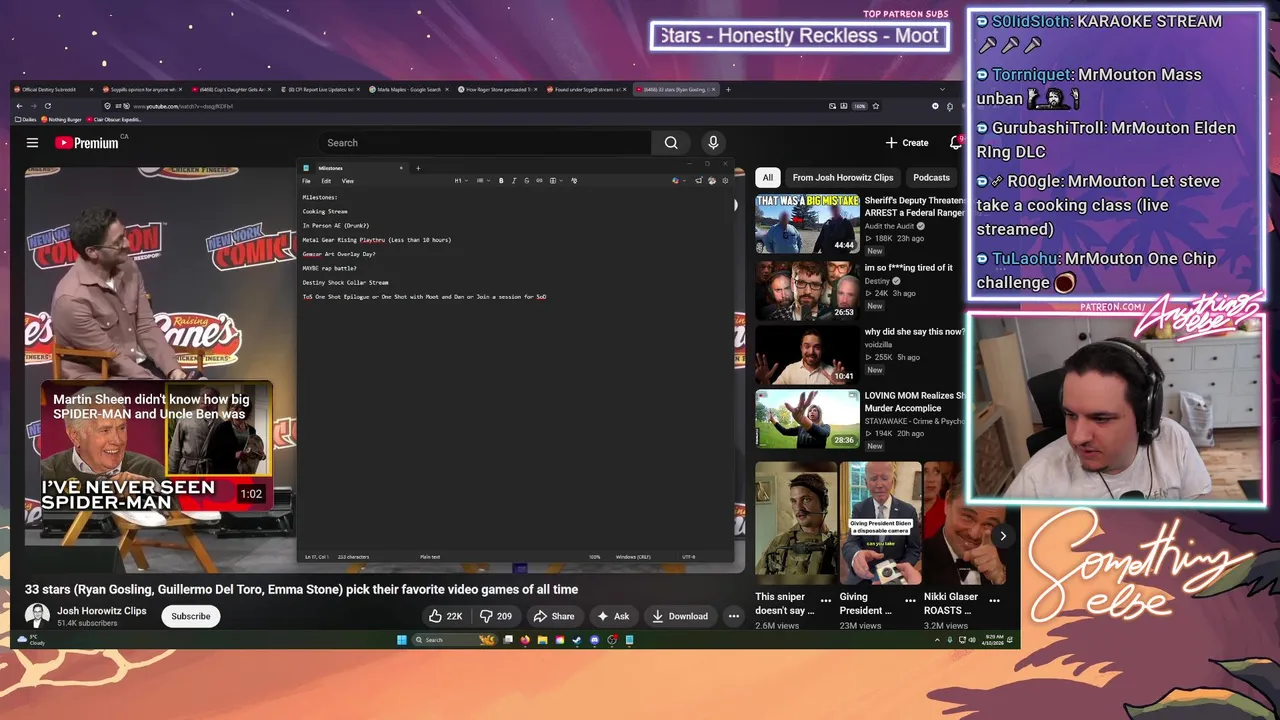Open Notepad Edit menu
This screenshot has width=1280, height=720.
pos(326,181)
